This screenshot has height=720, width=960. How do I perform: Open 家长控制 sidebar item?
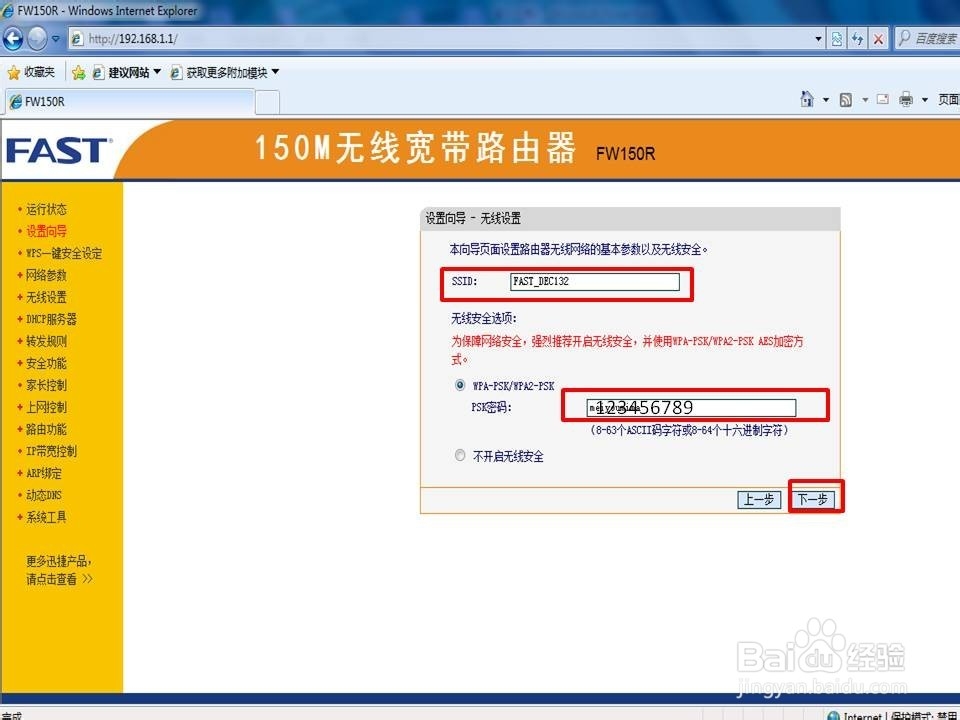[46, 386]
